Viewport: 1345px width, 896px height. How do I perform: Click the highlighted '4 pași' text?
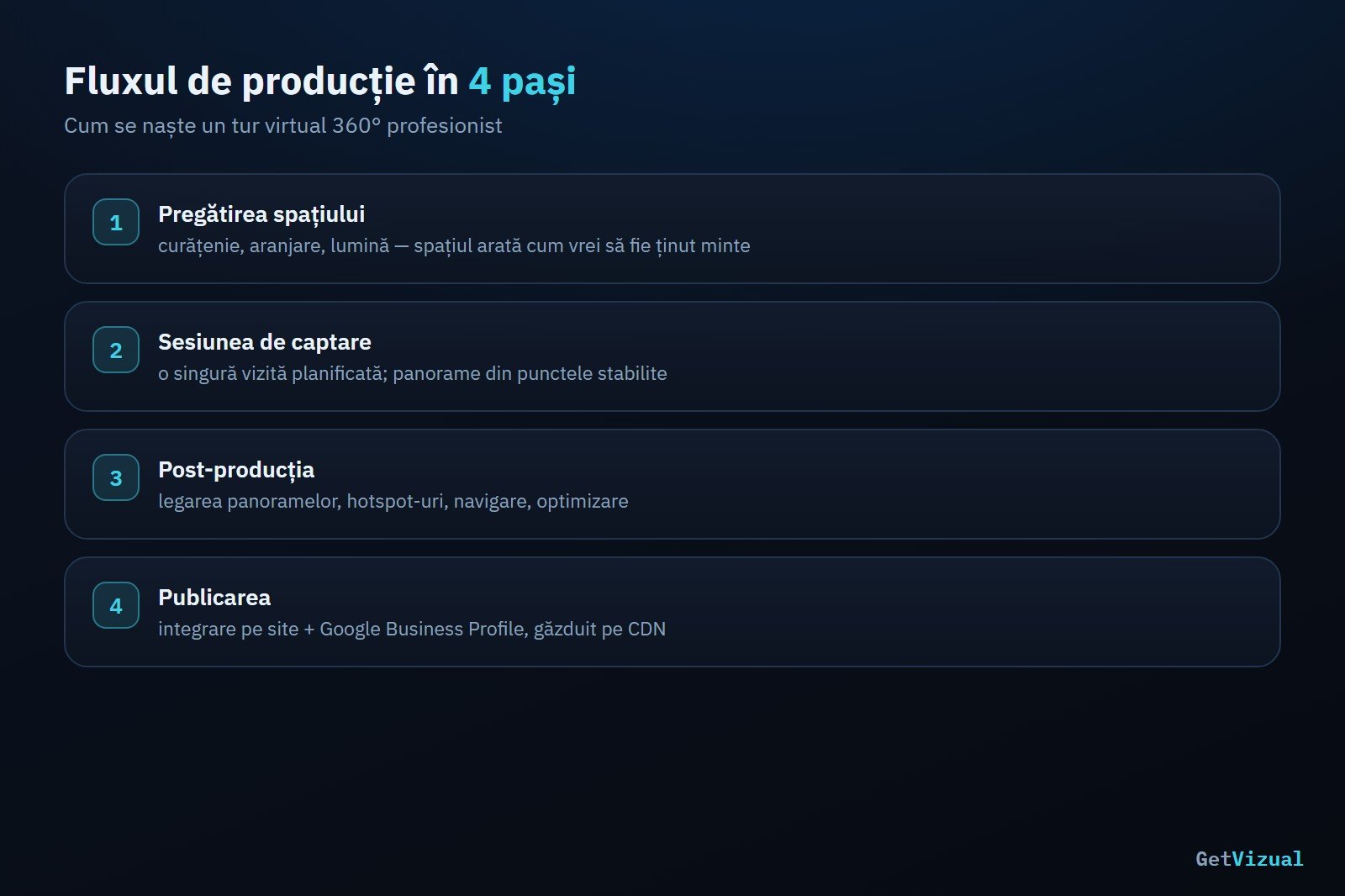pyautogui.click(x=522, y=82)
